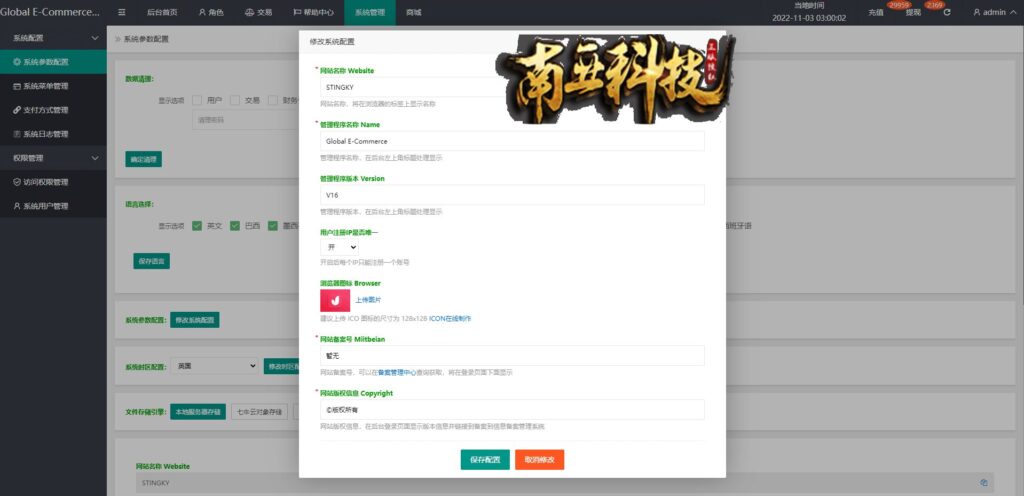Screen dimensions: 1024x496
Task: Uncheck the 巴西 language checkbox
Action: tap(234, 226)
